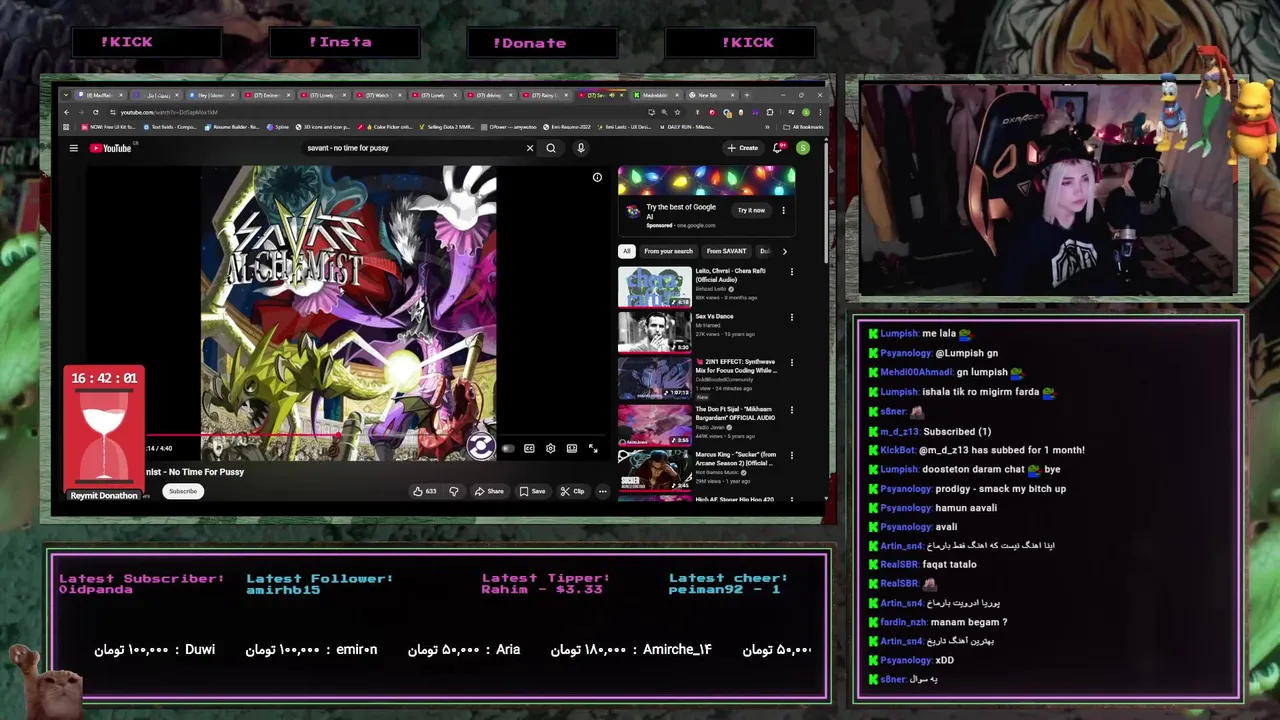Enter fullscreen mode in the video player

pos(593,449)
